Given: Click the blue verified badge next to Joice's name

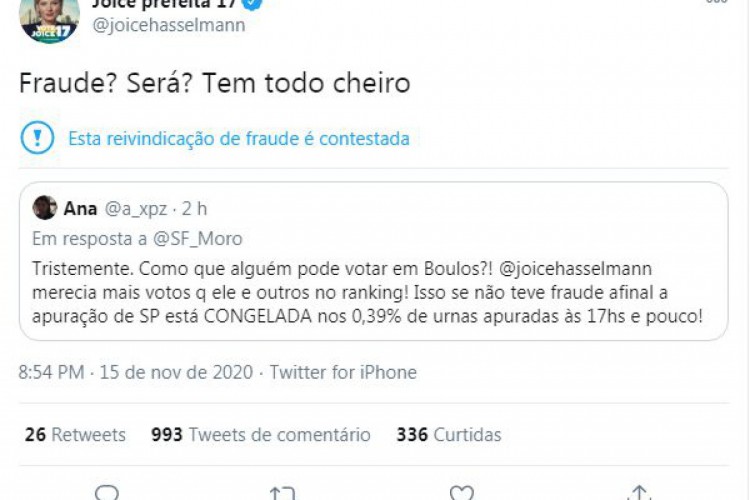Looking at the screenshot, I should click(254, 4).
